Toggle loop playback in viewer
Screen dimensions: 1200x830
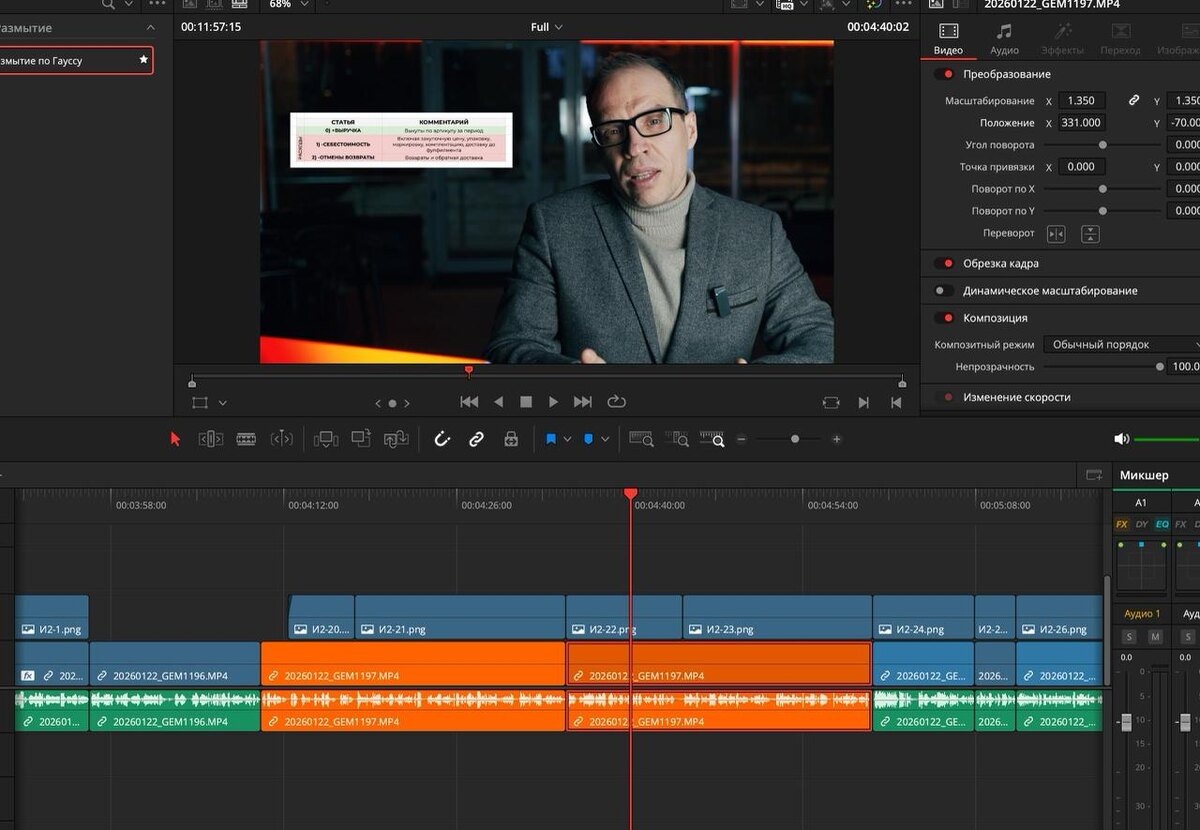coord(616,402)
